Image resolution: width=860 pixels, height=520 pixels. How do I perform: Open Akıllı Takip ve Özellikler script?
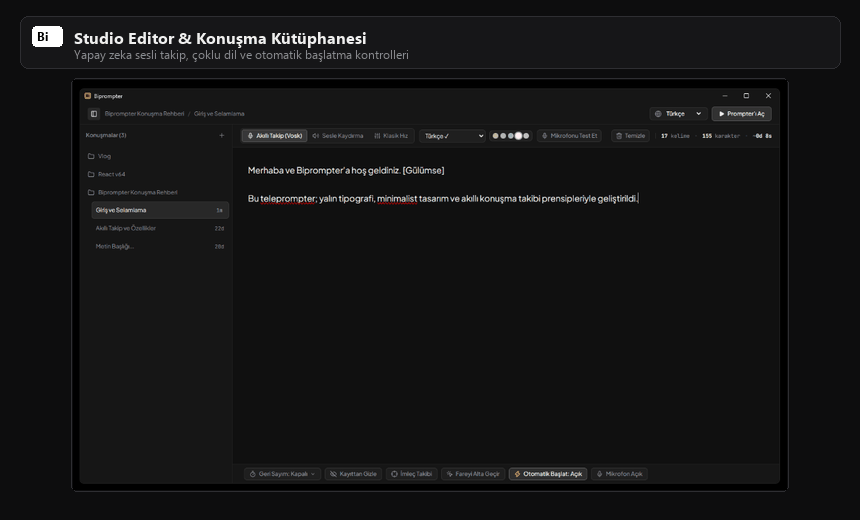point(160,228)
